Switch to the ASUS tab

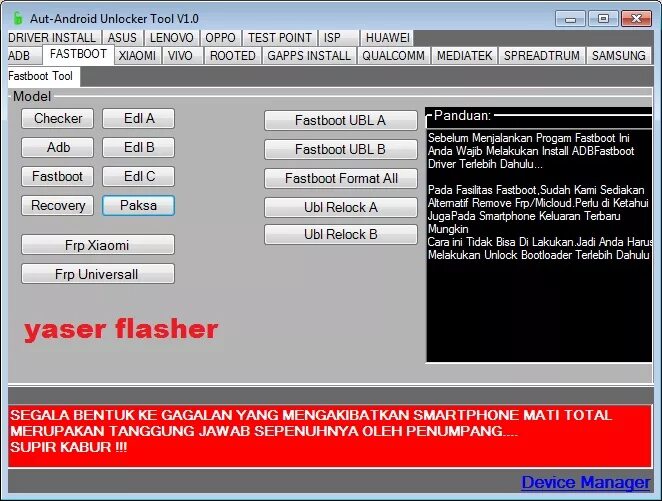click(x=122, y=38)
